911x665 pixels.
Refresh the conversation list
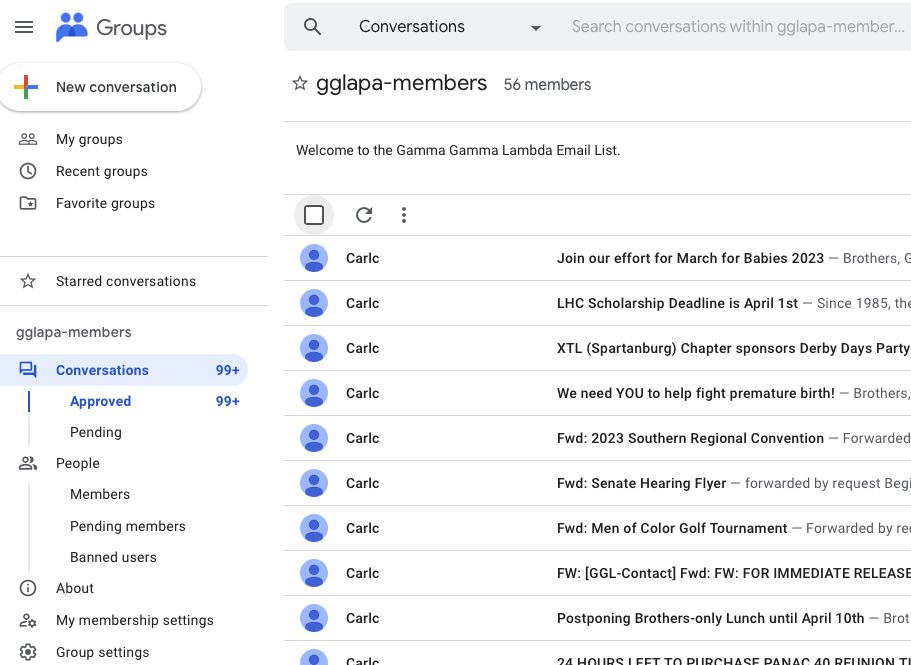(364, 215)
